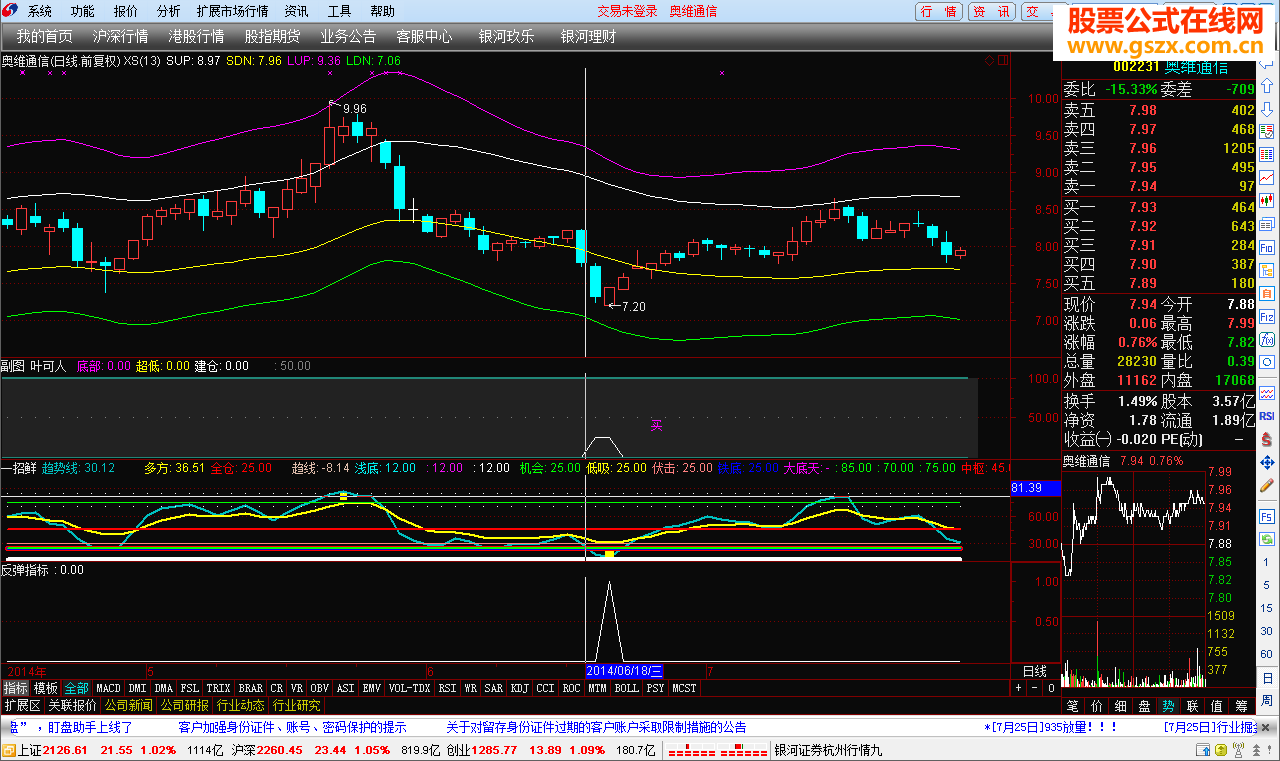Image resolution: width=1280 pixels, height=761 pixels.
Task: Open the f(x) formula icon
Action: point(1266,339)
